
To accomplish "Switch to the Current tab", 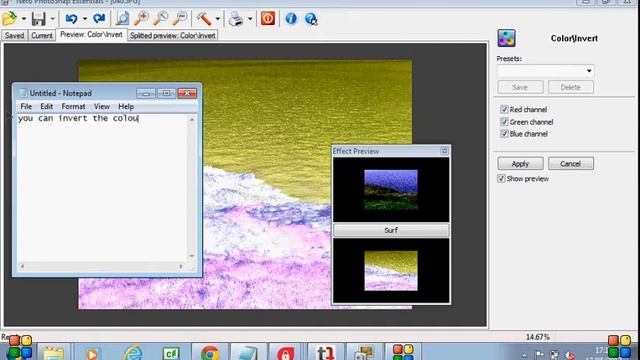I will (42, 36).
